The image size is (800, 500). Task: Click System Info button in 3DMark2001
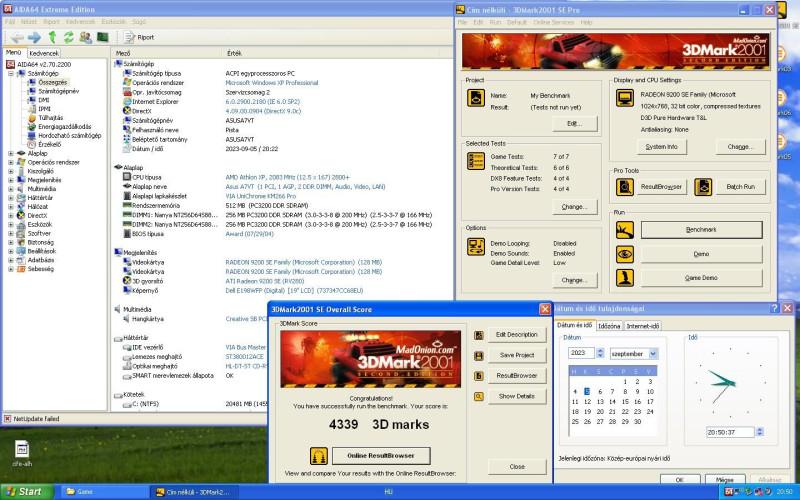pos(662,147)
